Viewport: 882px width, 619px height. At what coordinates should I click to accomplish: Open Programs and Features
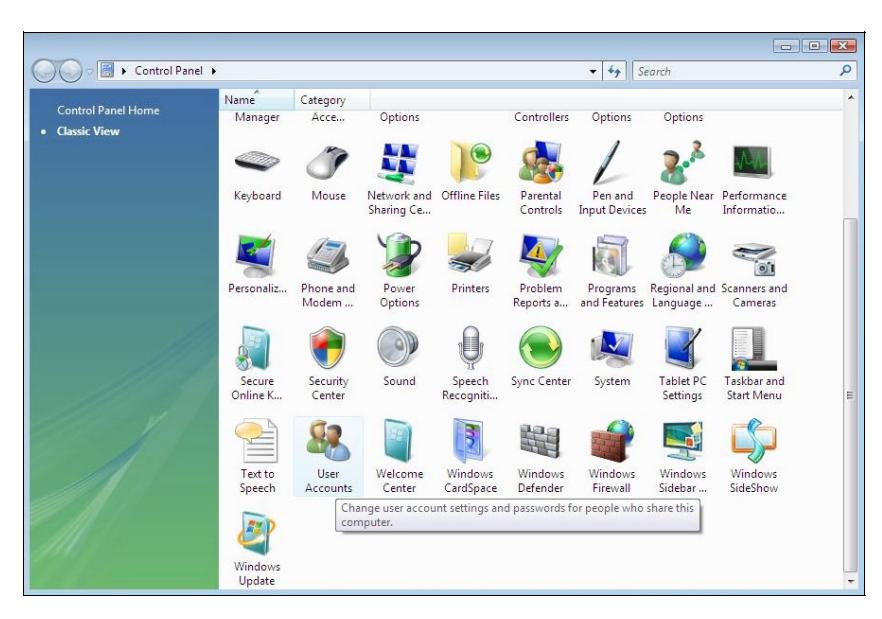coord(612,272)
